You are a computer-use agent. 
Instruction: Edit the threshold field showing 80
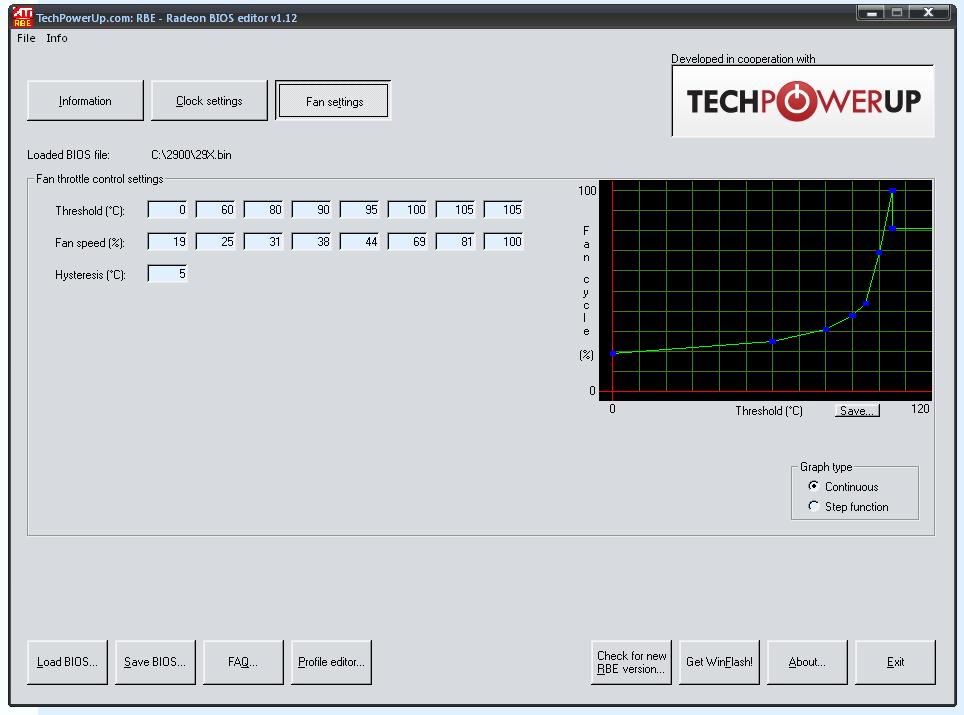pyautogui.click(x=263, y=210)
